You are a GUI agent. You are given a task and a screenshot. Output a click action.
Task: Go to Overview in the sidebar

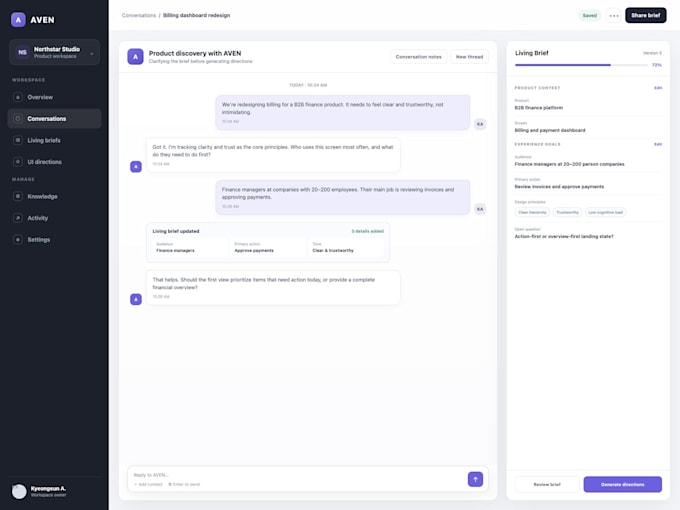(55, 97)
